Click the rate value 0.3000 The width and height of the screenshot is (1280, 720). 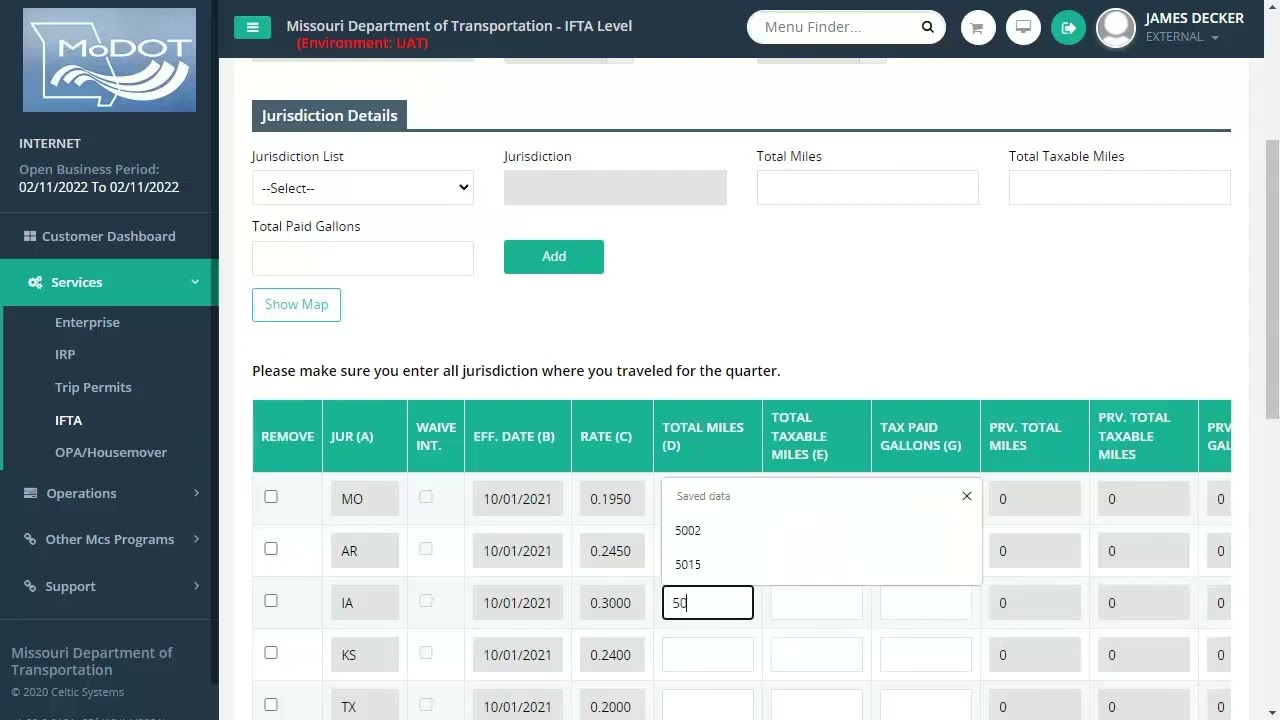tap(611, 603)
